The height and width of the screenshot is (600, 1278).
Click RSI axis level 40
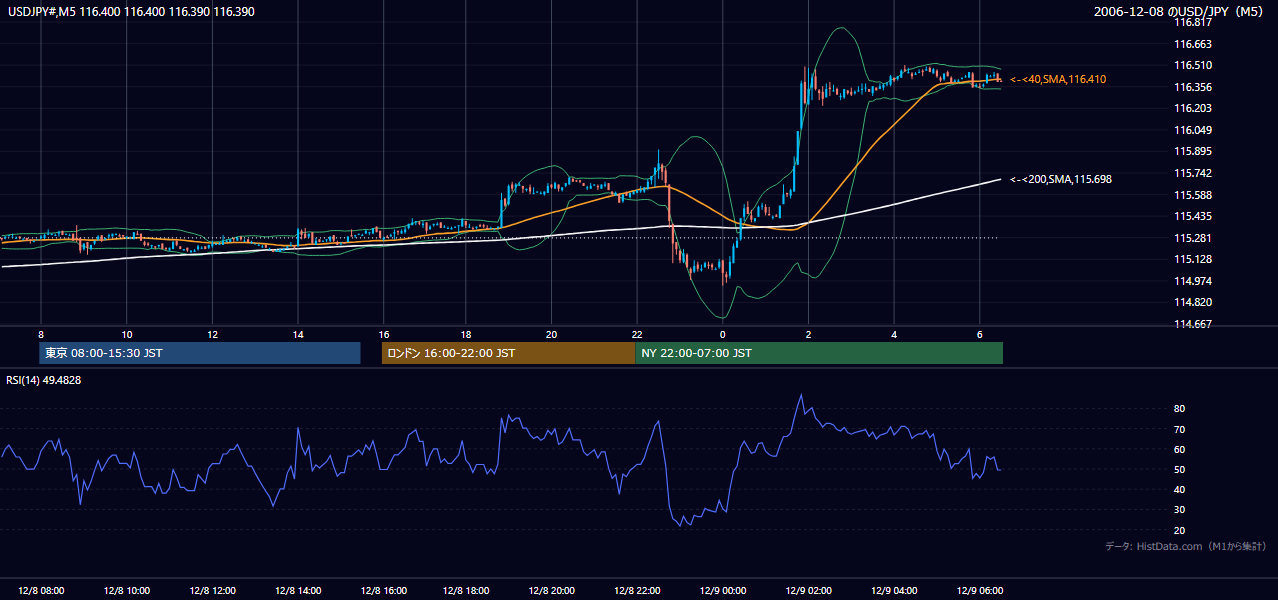1180,490
